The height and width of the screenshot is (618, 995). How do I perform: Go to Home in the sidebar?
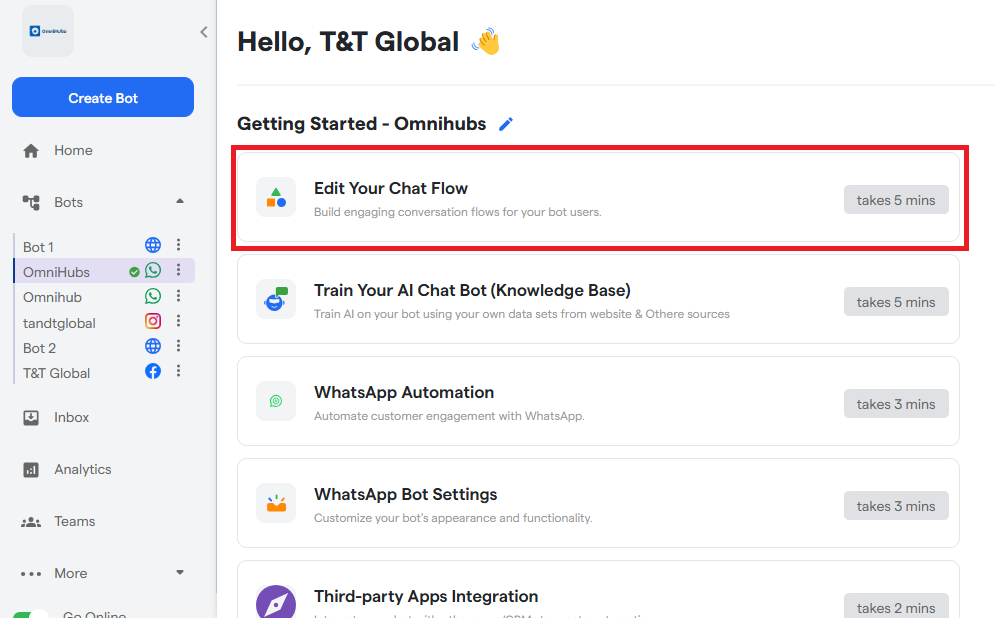73,150
